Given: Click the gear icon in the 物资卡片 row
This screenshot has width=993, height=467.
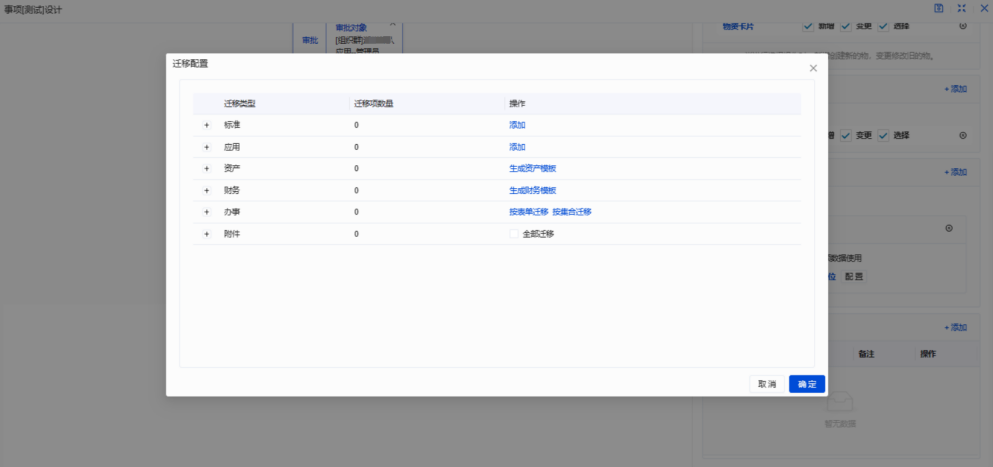Looking at the screenshot, I should point(963,26).
